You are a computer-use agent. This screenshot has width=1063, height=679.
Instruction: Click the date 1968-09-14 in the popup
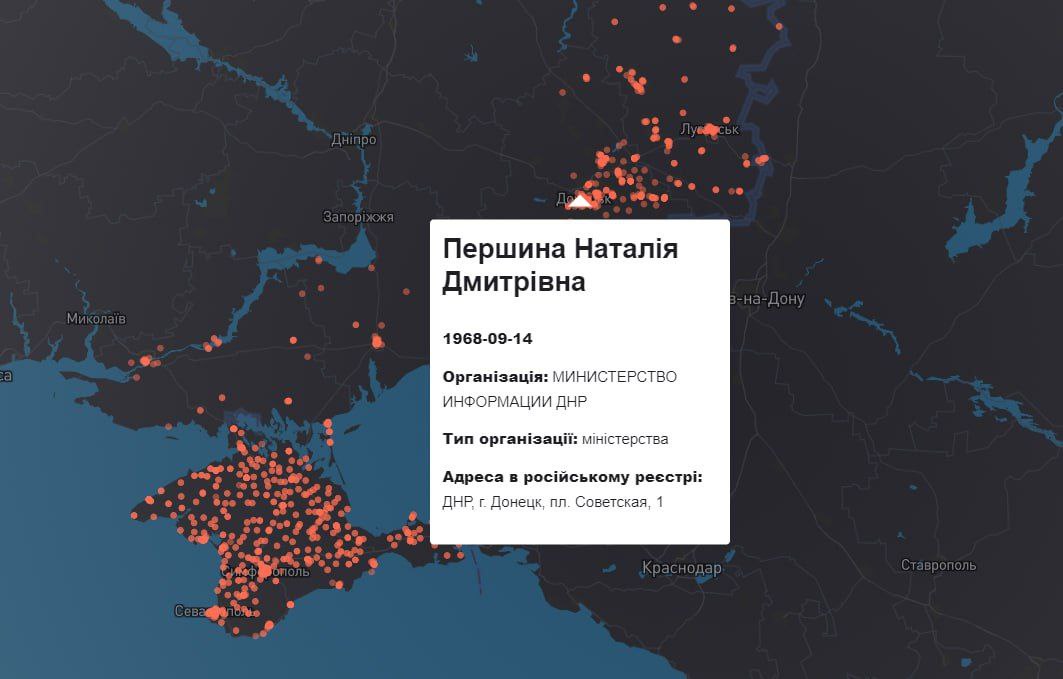(488, 339)
